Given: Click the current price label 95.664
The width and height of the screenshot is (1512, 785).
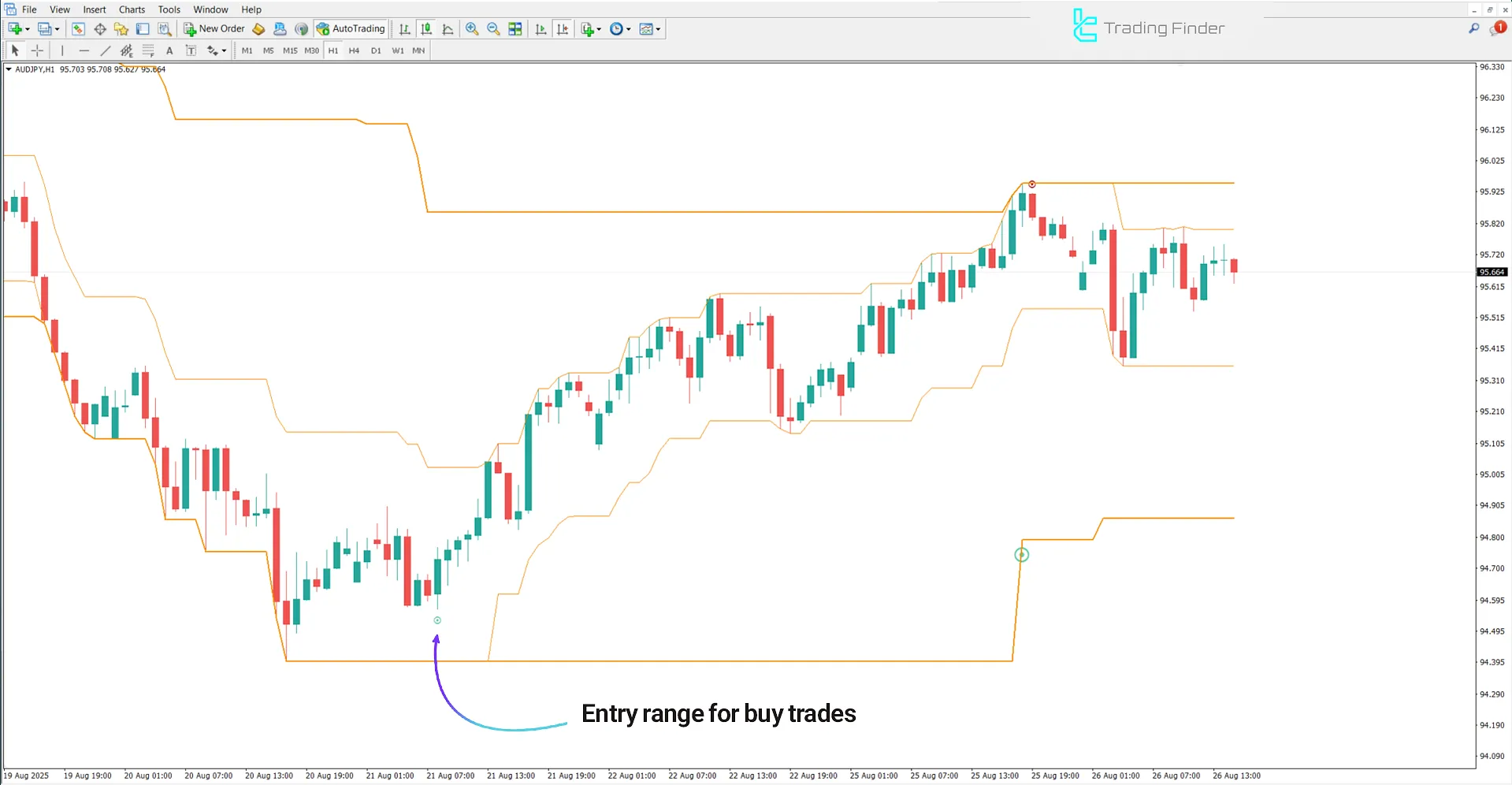Looking at the screenshot, I should [x=1492, y=272].
